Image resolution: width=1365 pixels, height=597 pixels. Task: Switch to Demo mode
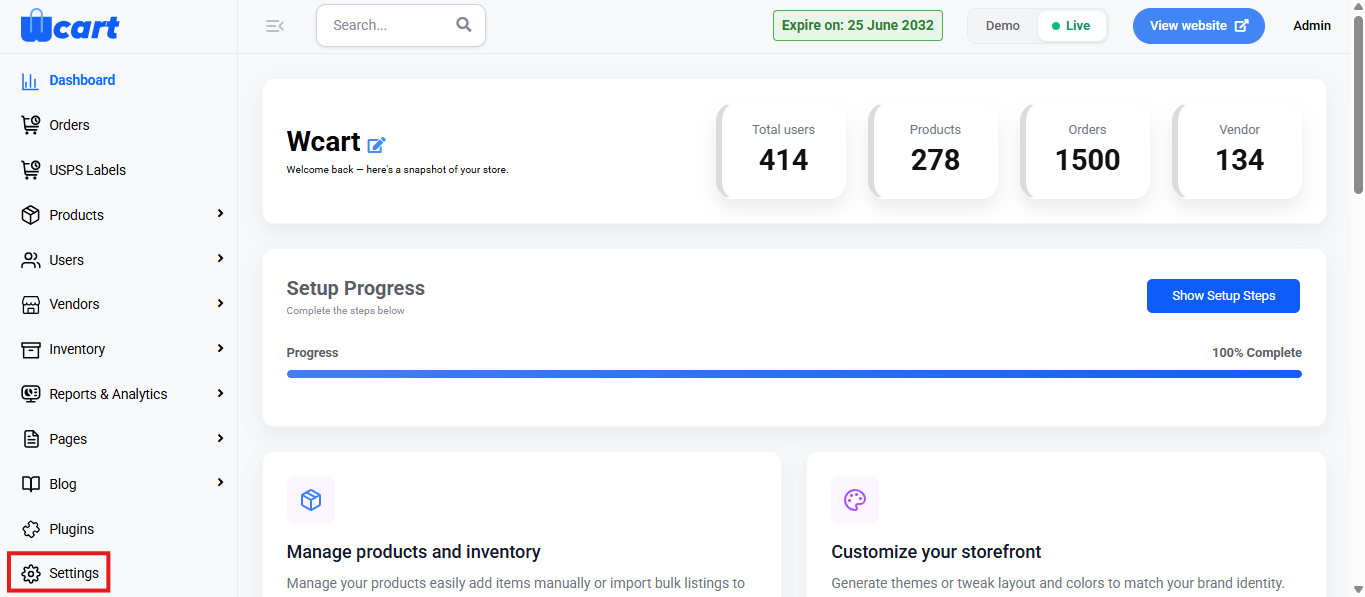(x=1003, y=26)
